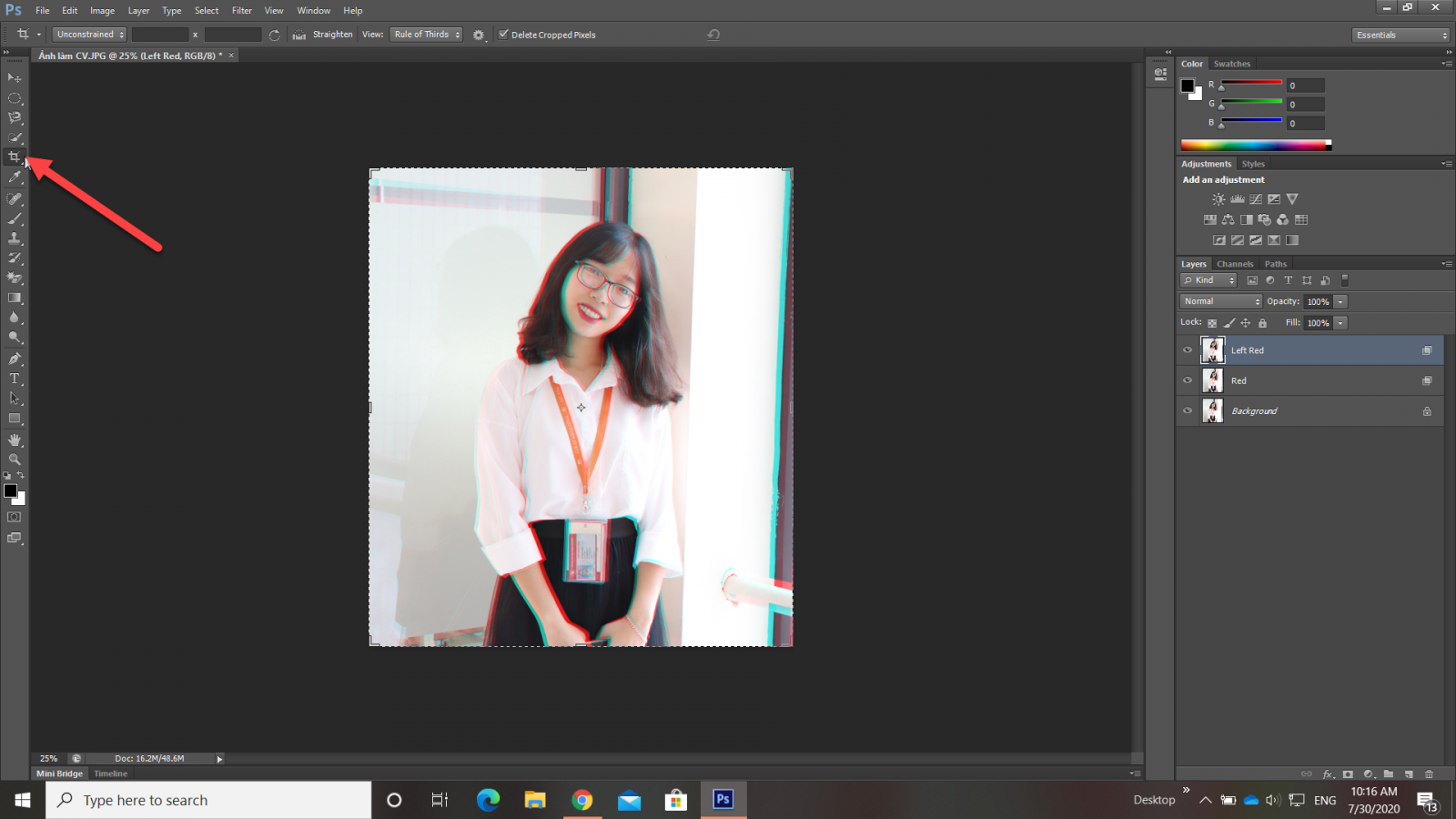
Task: Hide the Left Red layer
Action: click(x=1188, y=350)
